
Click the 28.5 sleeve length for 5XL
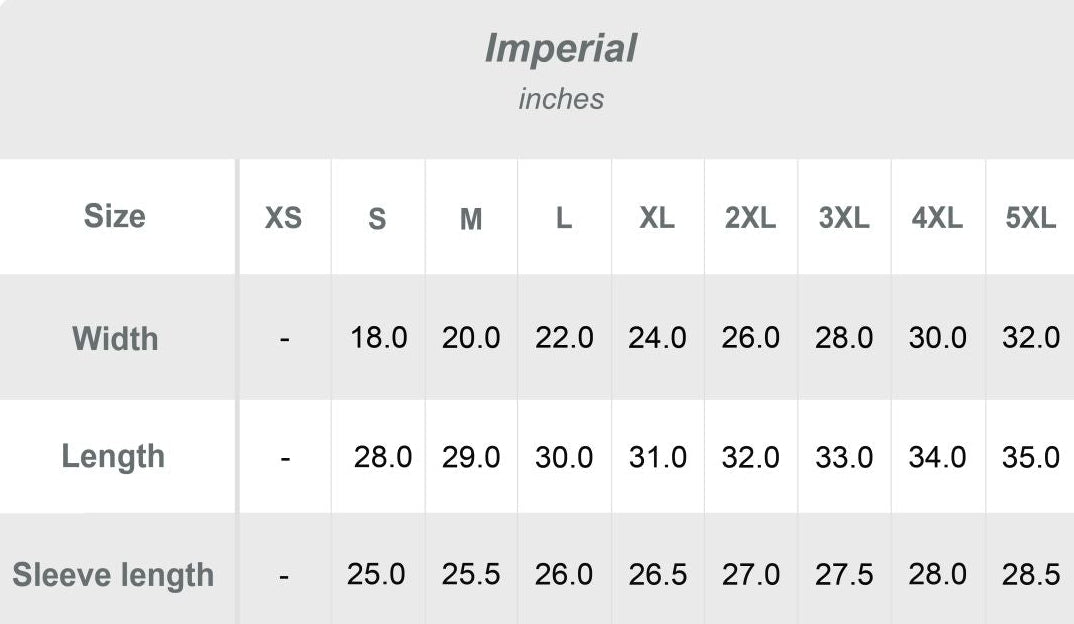[x=1031, y=575]
